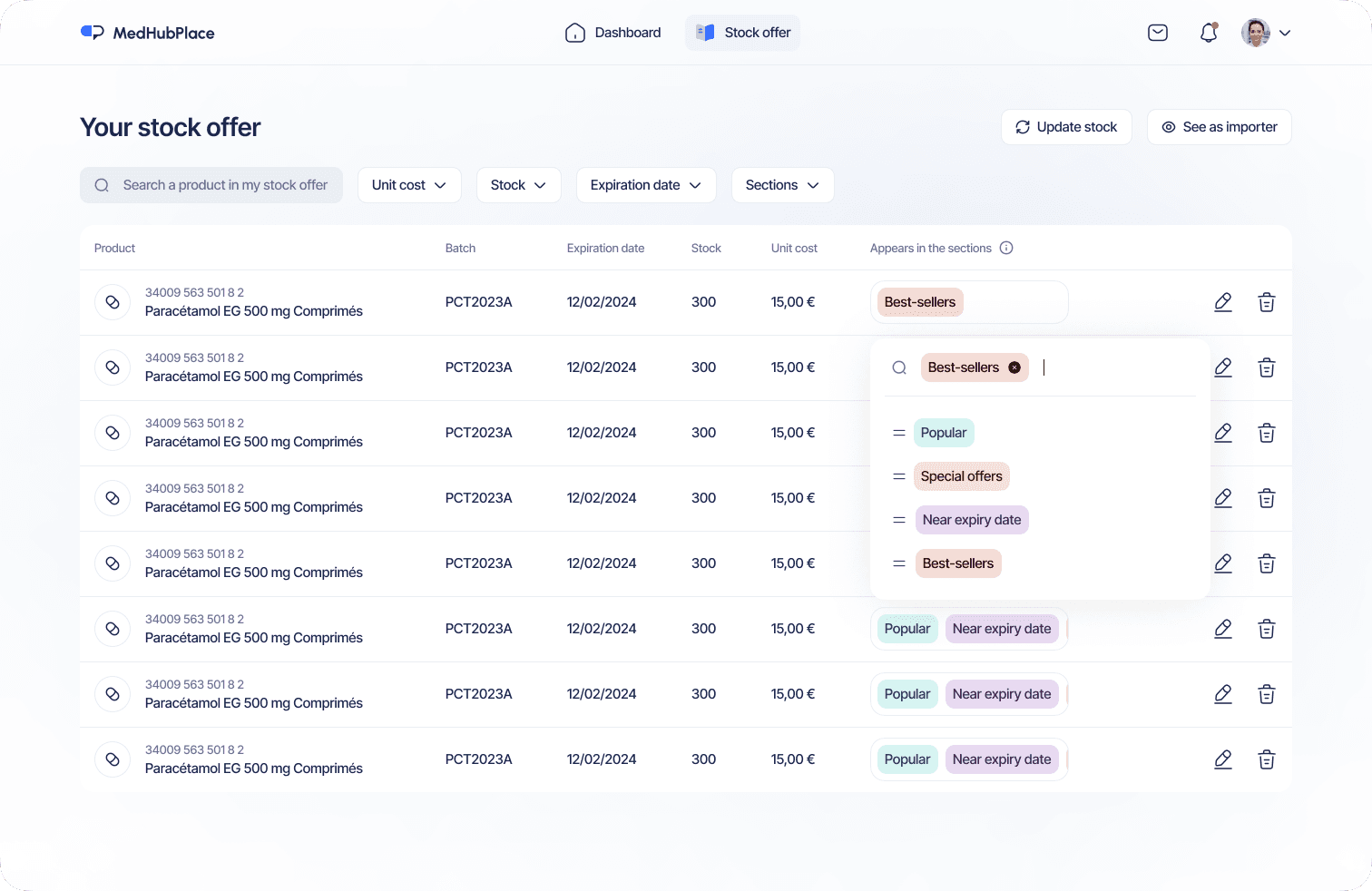
Task: Remove the Best-sellers chip using its x
Action: 1014,367
